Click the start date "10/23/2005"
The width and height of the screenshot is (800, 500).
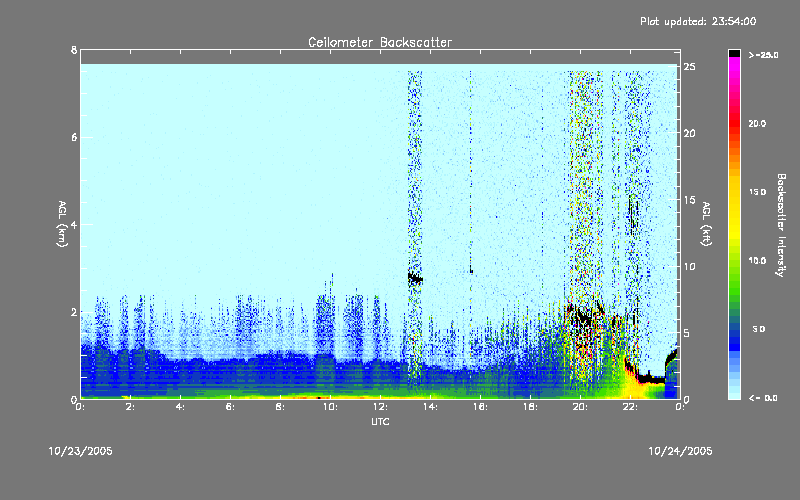coord(81,451)
